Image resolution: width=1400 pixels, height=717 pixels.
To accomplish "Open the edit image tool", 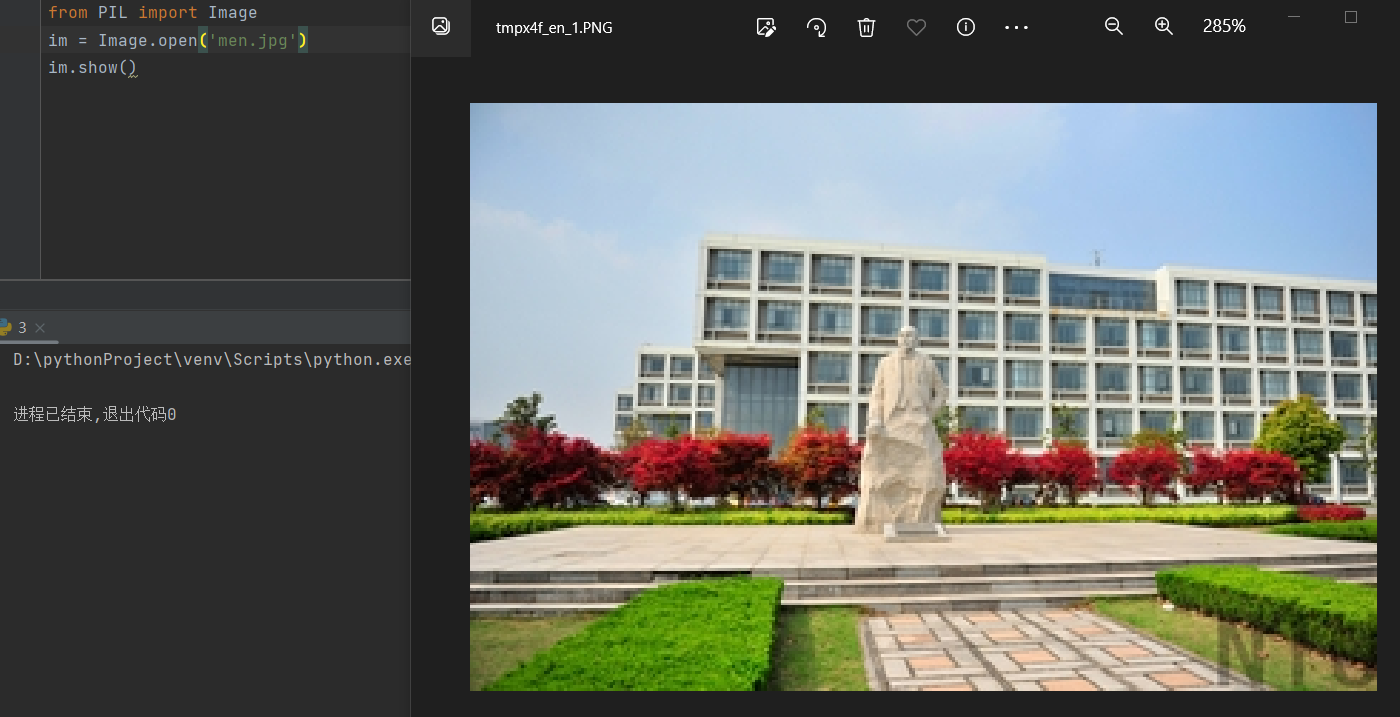I will pyautogui.click(x=766, y=27).
